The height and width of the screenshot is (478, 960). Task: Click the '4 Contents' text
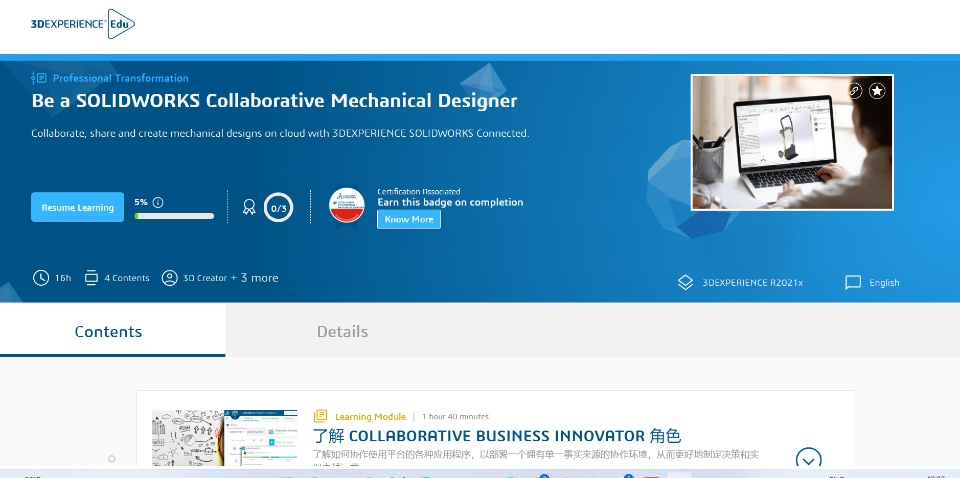127,278
